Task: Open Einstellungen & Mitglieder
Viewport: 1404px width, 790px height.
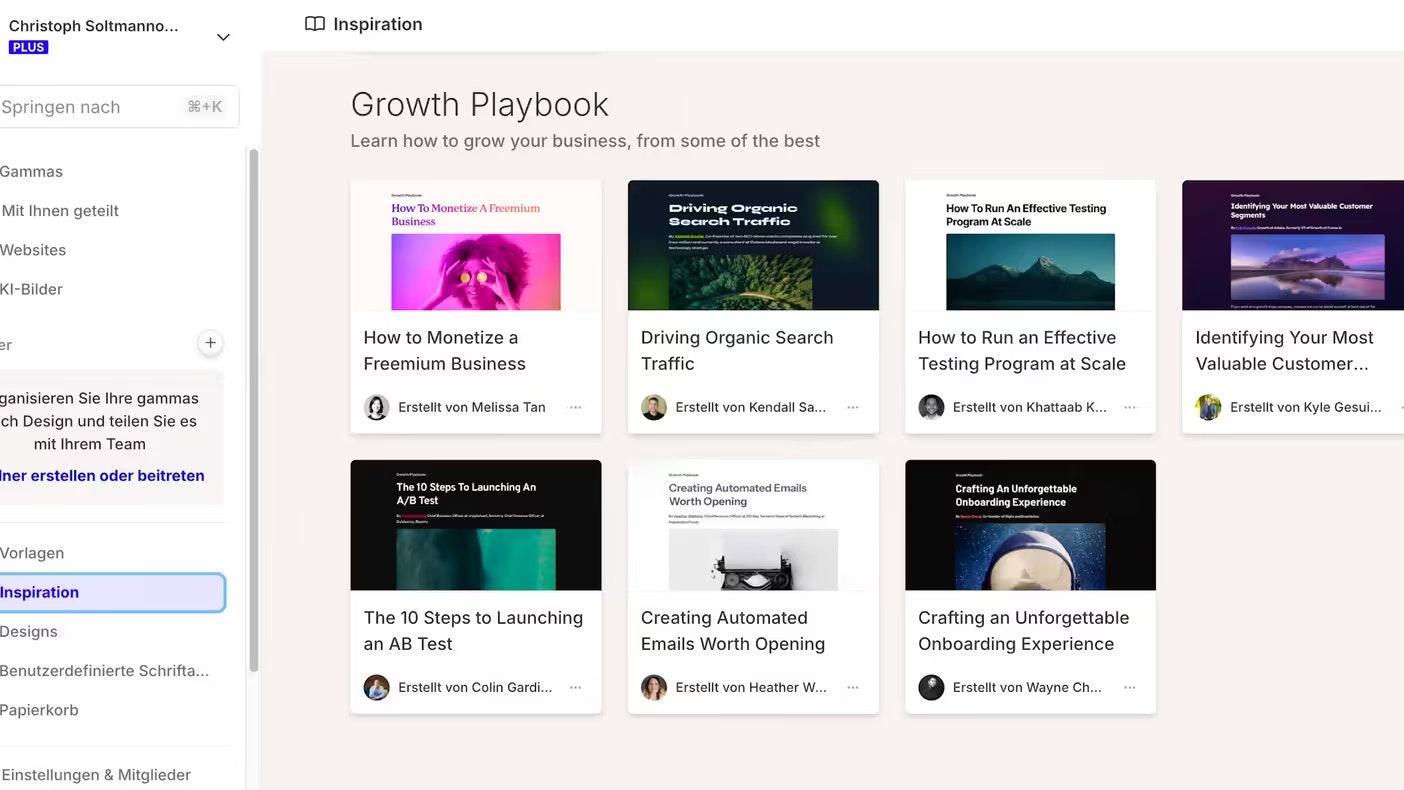Action: (x=96, y=774)
